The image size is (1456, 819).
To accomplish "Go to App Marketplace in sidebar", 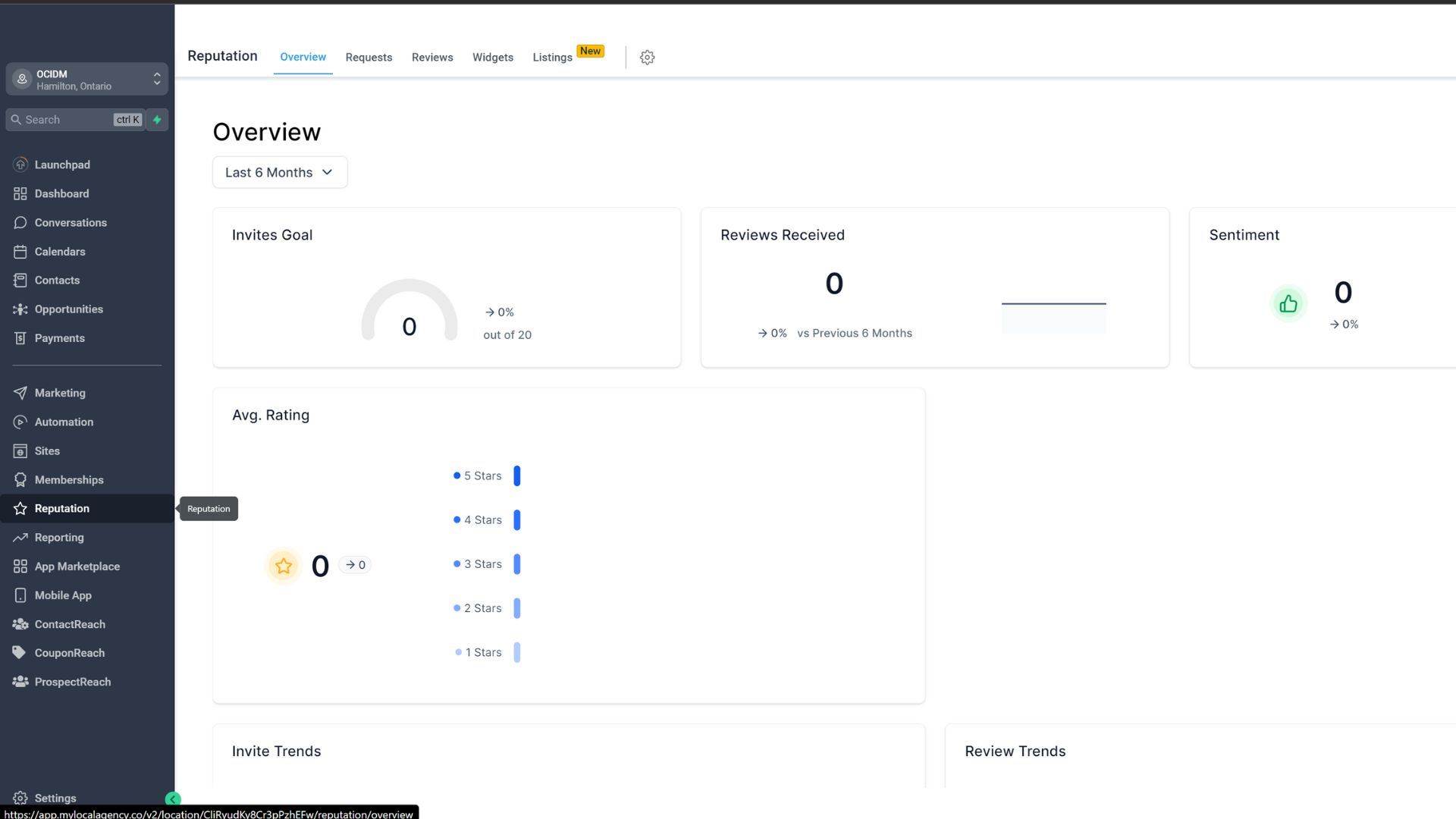I will [77, 566].
